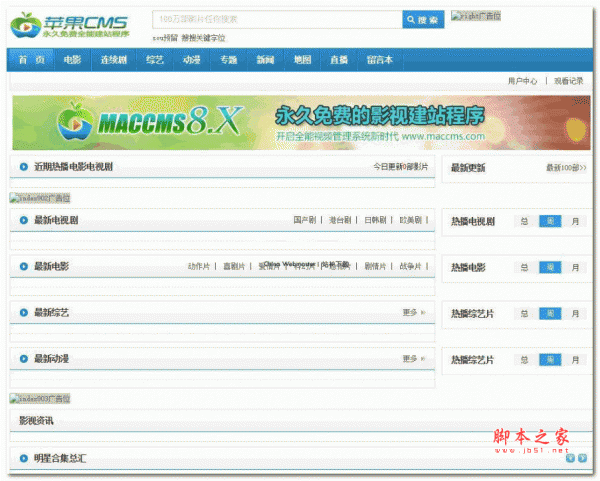The height and width of the screenshot is (481, 600).
Task: Switch 热播电影 ranking to 月
Action: (575, 267)
